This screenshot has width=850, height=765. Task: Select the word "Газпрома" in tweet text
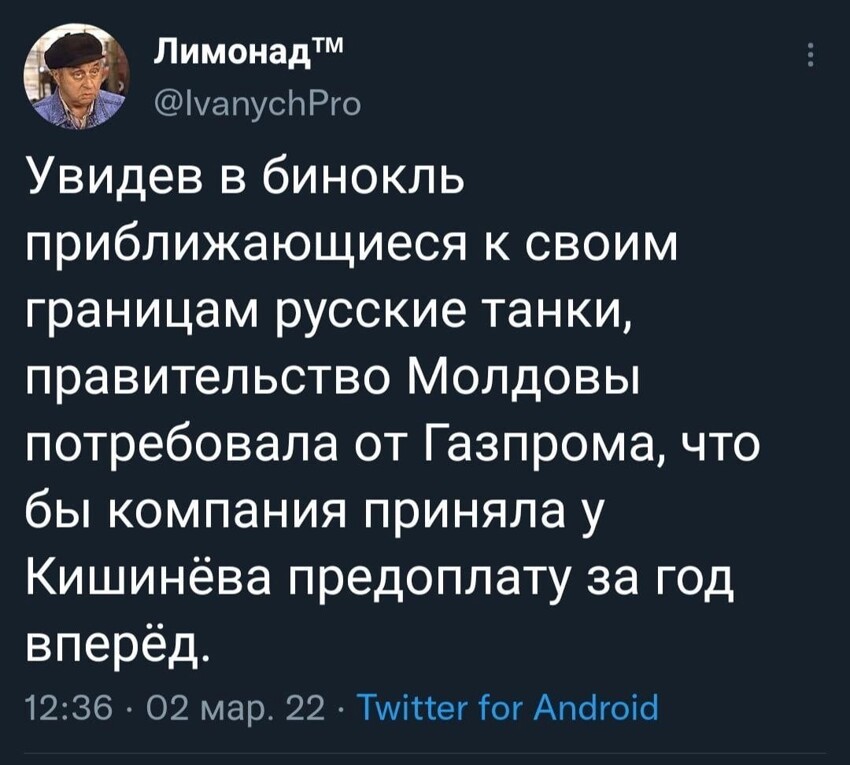coord(544,447)
